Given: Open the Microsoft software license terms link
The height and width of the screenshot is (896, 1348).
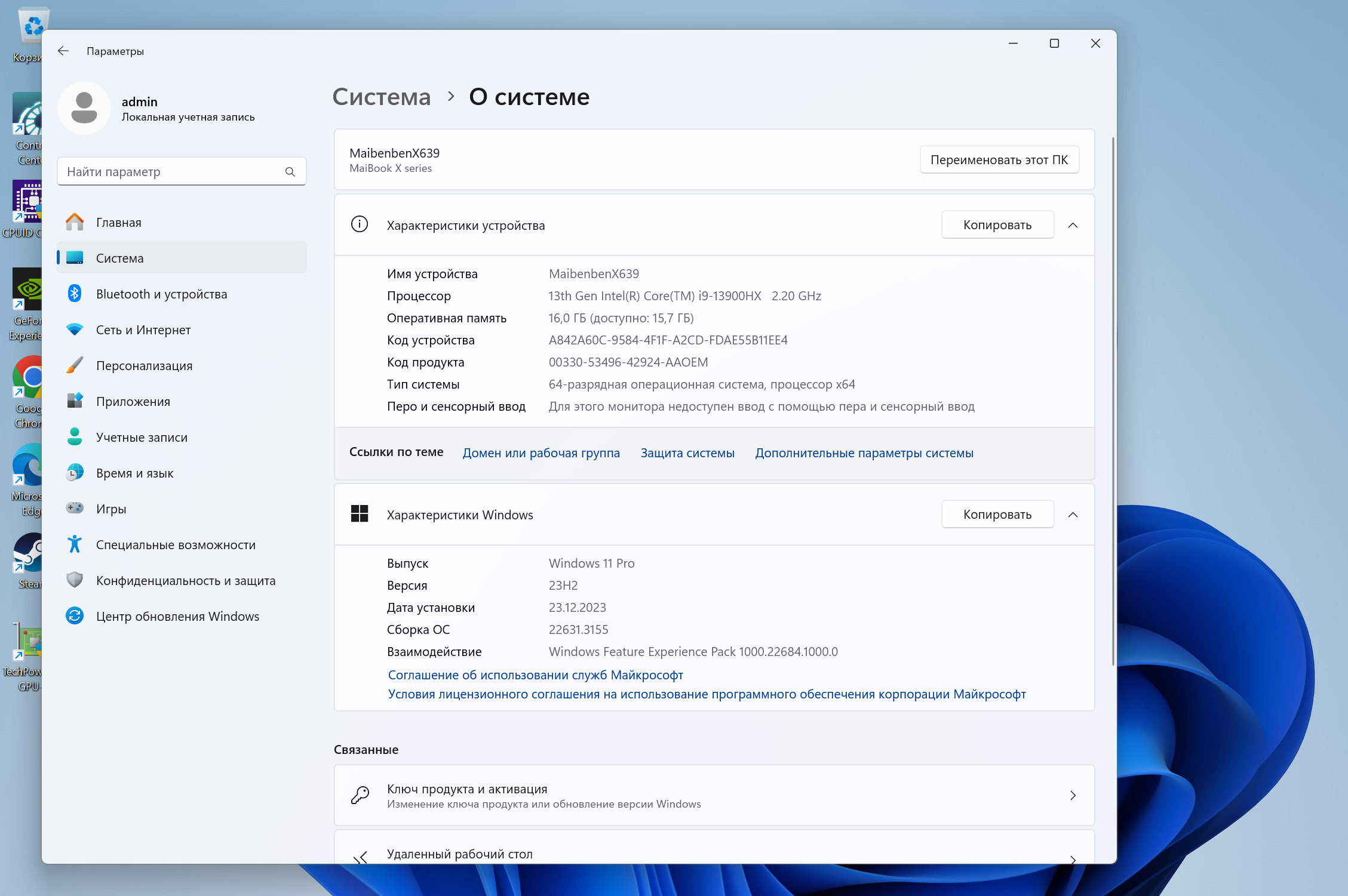Looking at the screenshot, I should point(707,694).
